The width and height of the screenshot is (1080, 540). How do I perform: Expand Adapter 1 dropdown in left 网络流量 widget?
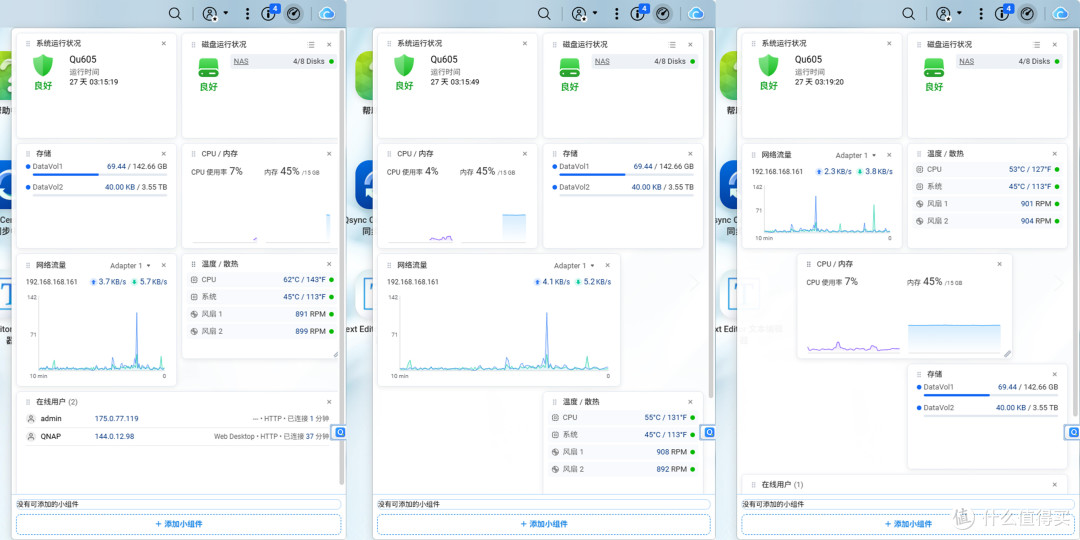tap(130, 265)
